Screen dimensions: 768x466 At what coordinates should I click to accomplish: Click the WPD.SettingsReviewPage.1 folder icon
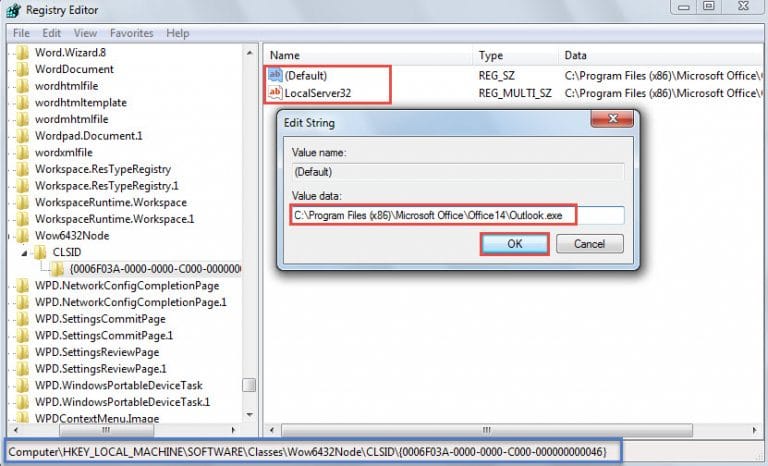(x=23, y=369)
